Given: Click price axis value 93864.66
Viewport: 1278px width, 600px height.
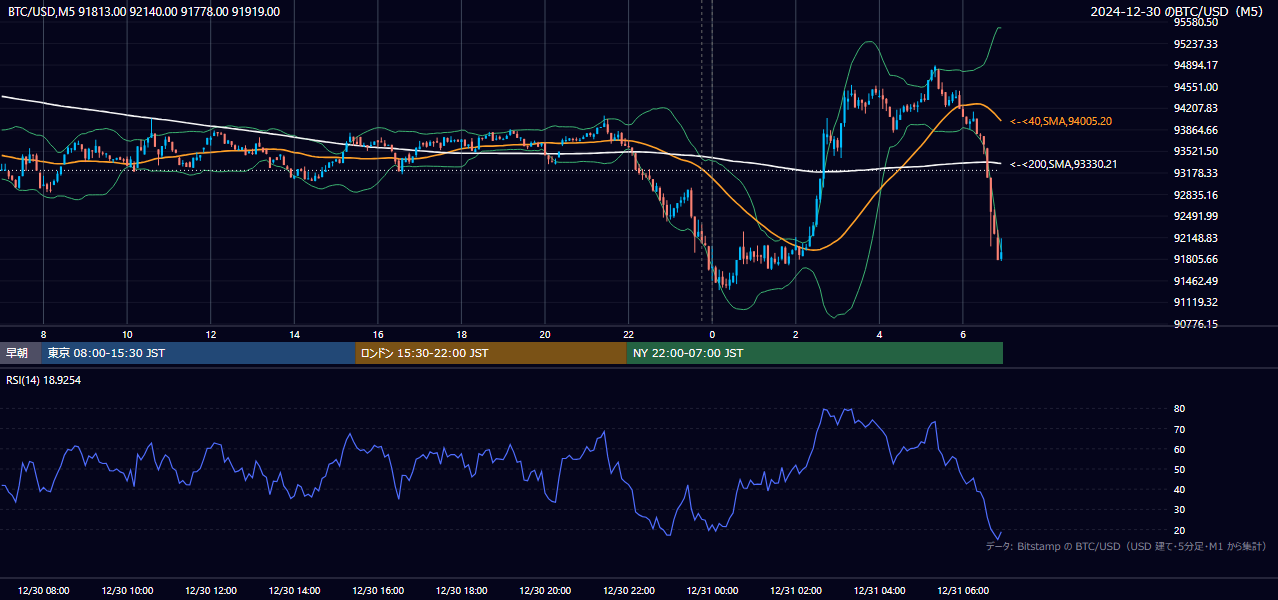Looking at the screenshot, I should click(1196, 130).
